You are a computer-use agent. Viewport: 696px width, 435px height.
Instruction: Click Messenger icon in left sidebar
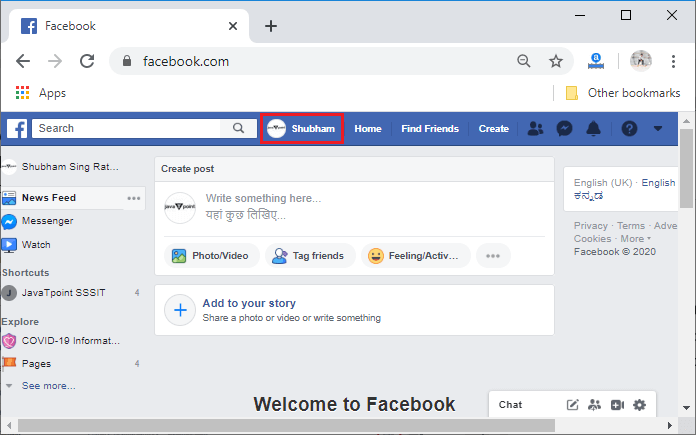(9, 221)
